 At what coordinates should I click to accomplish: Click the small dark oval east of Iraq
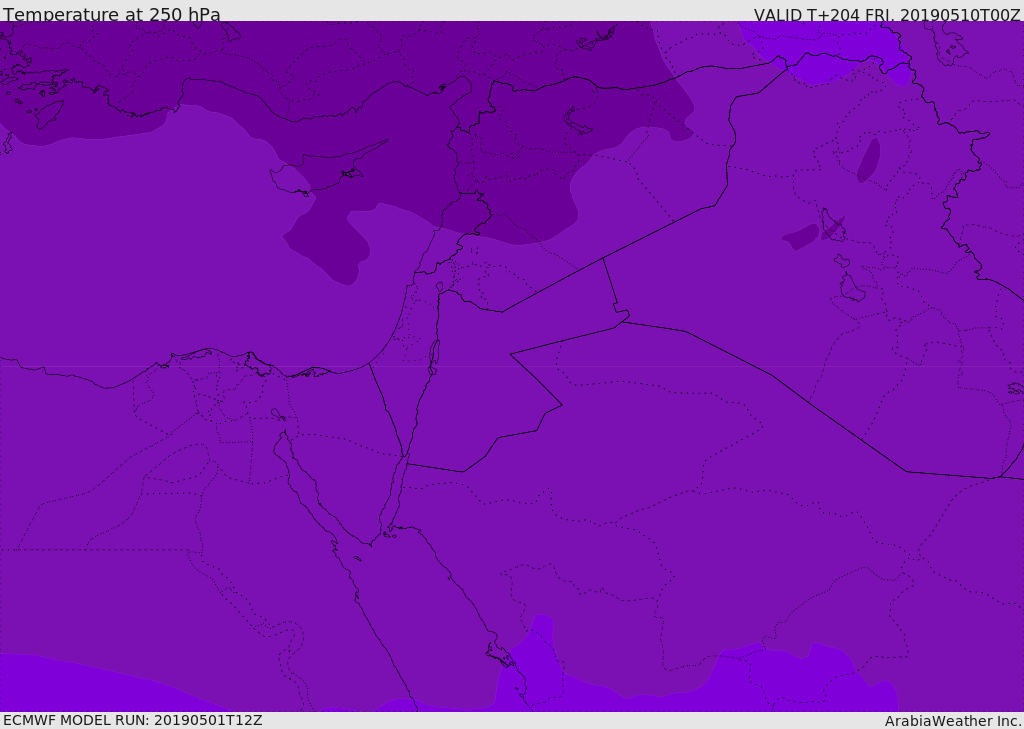click(x=868, y=160)
